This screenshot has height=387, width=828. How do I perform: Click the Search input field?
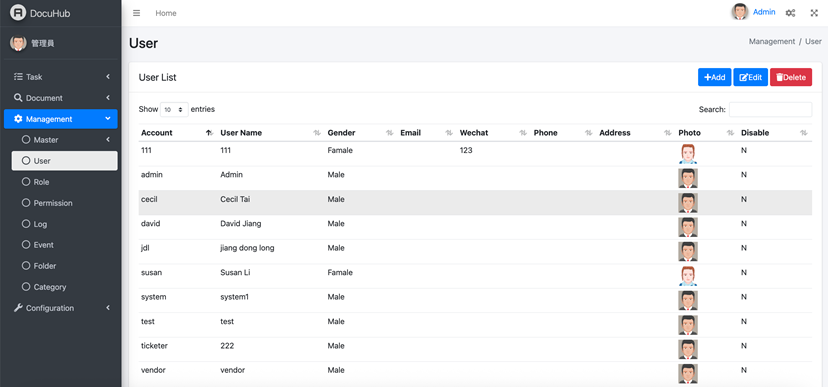pyautogui.click(x=770, y=109)
